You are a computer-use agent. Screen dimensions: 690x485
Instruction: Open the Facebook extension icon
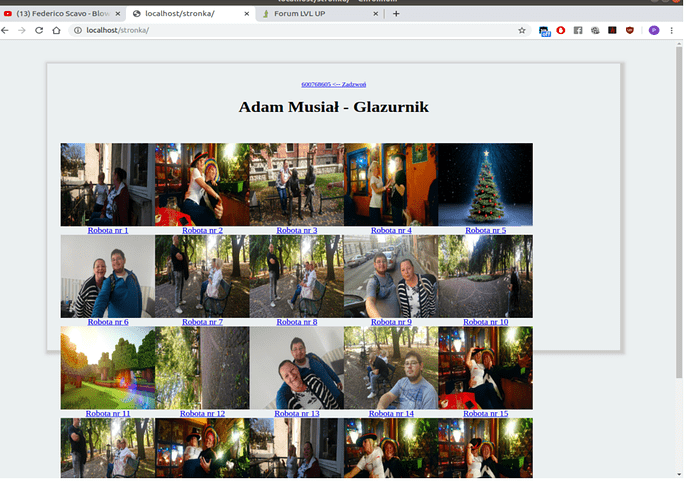pos(578,31)
